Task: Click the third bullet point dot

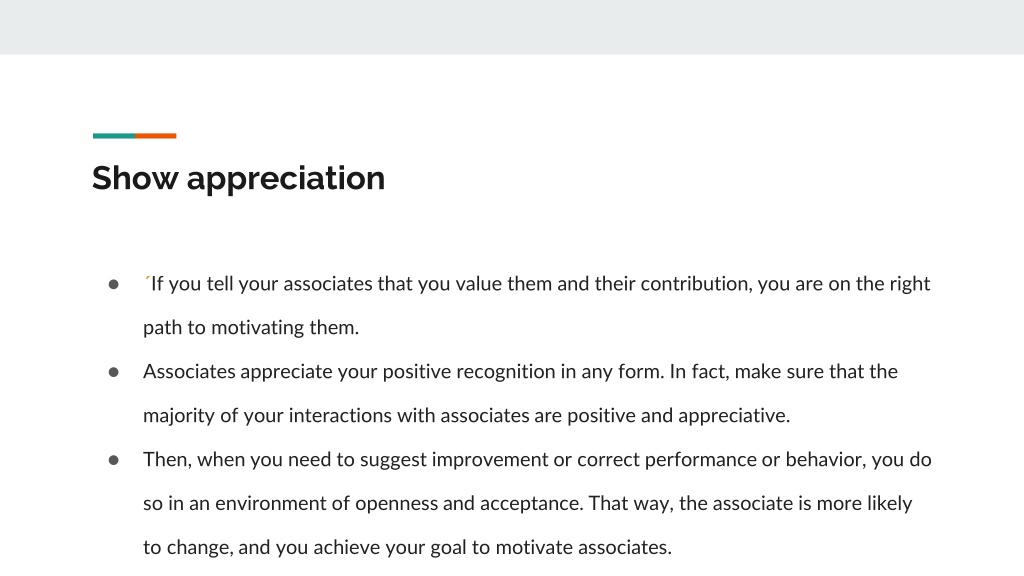Action: [114, 460]
